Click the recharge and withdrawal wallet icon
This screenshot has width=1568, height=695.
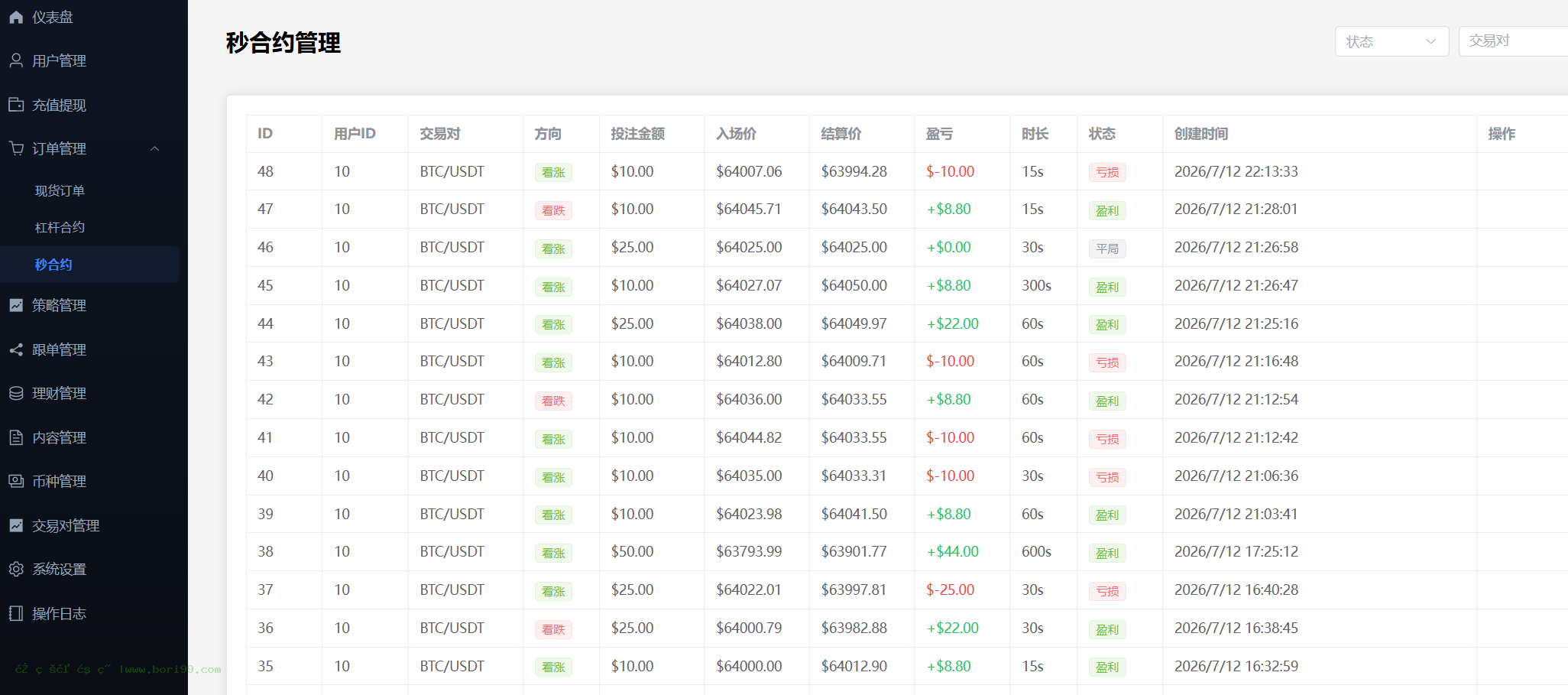16,105
